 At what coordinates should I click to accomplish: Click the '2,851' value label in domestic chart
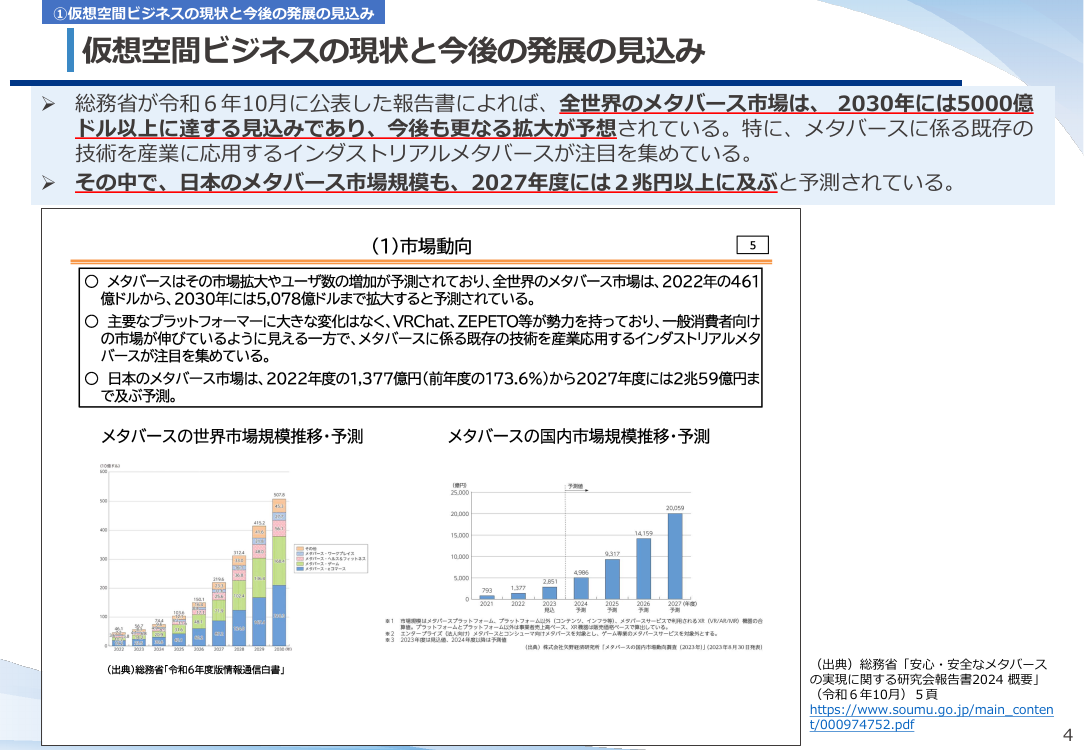550,581
